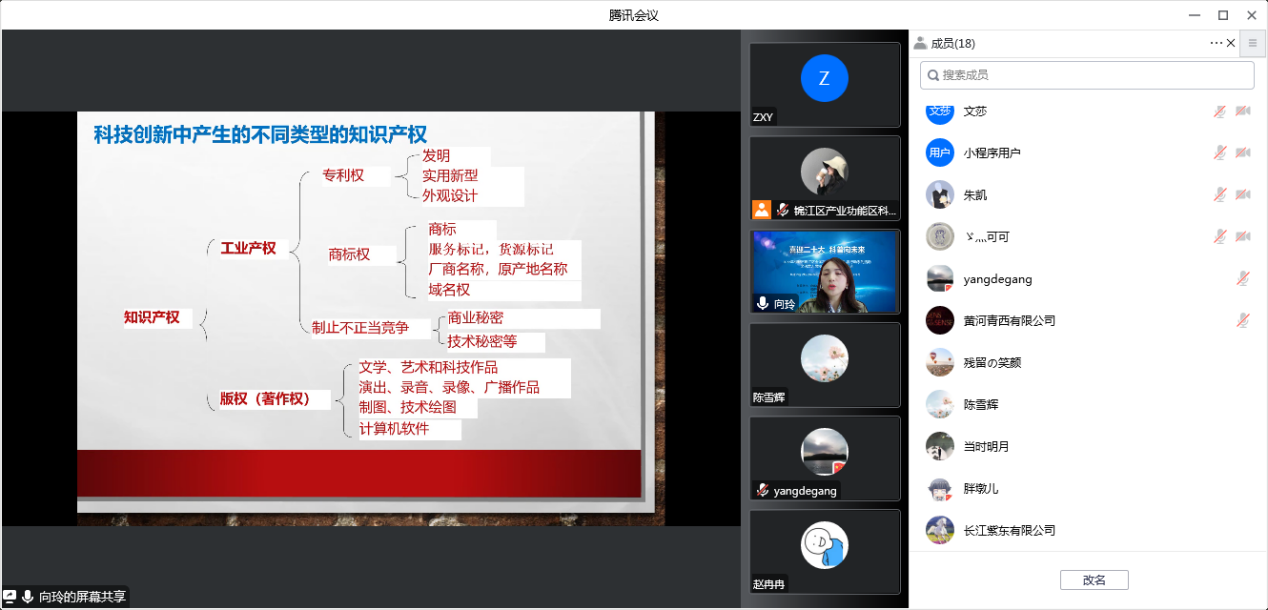Select ZXY's video thumbnail

824,84
